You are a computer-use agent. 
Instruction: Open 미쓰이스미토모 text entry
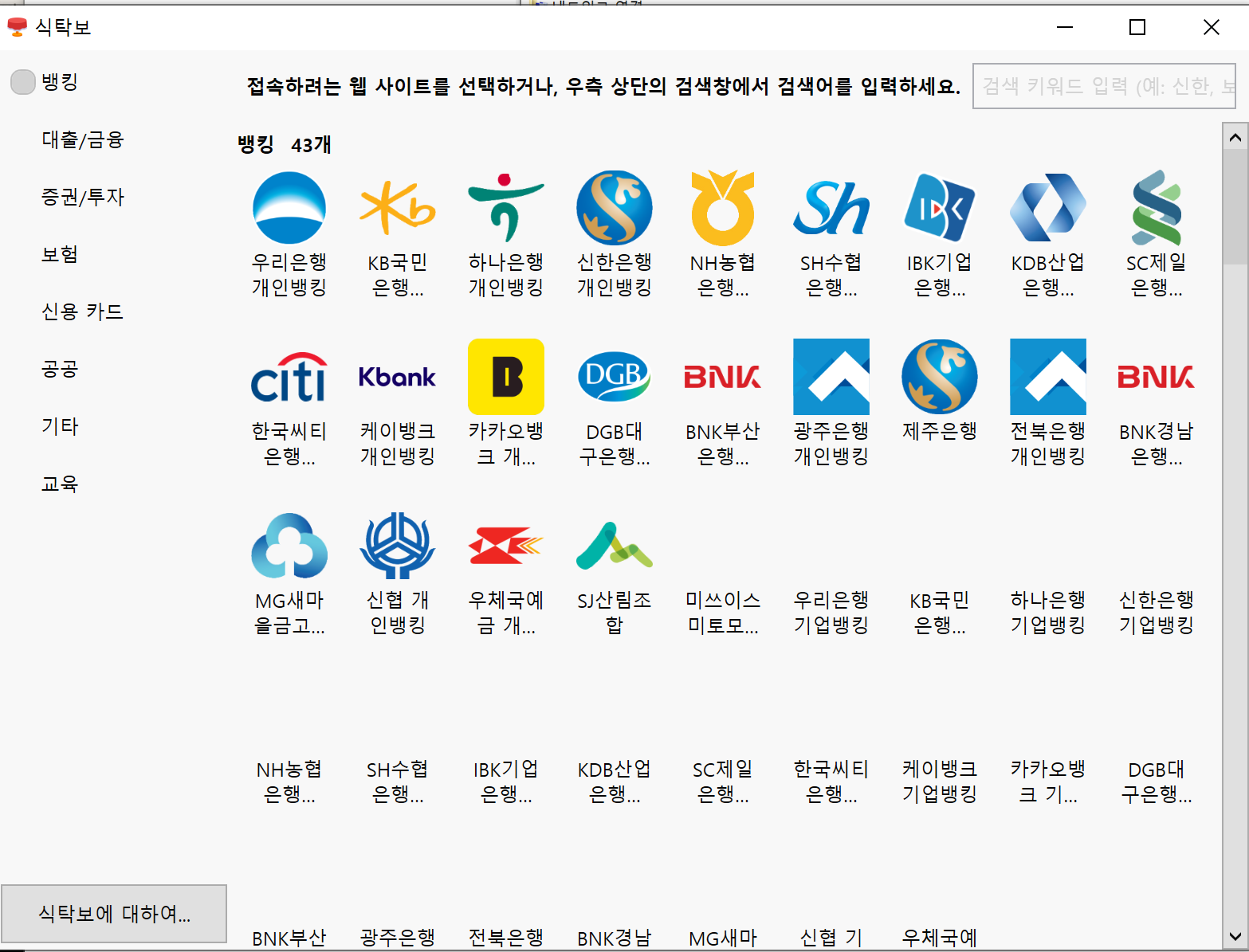click(723, 613)
